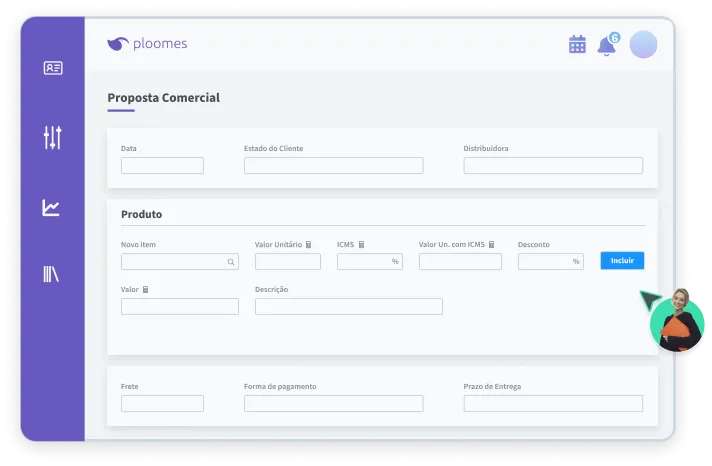Click the Valor Unitário input
712x466 pixels.
coord(288,262)
